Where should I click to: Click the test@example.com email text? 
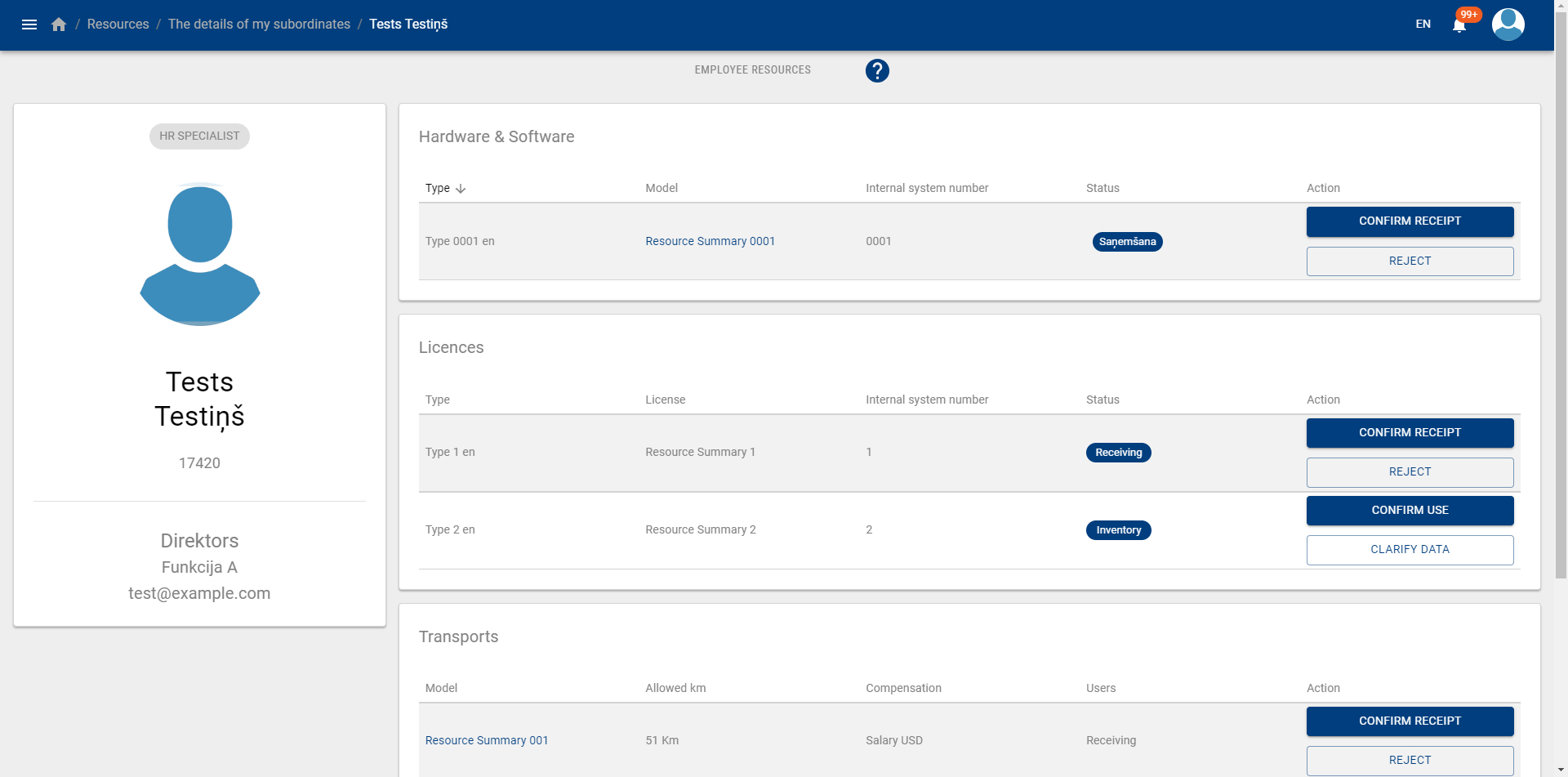(x=199, y=594)
